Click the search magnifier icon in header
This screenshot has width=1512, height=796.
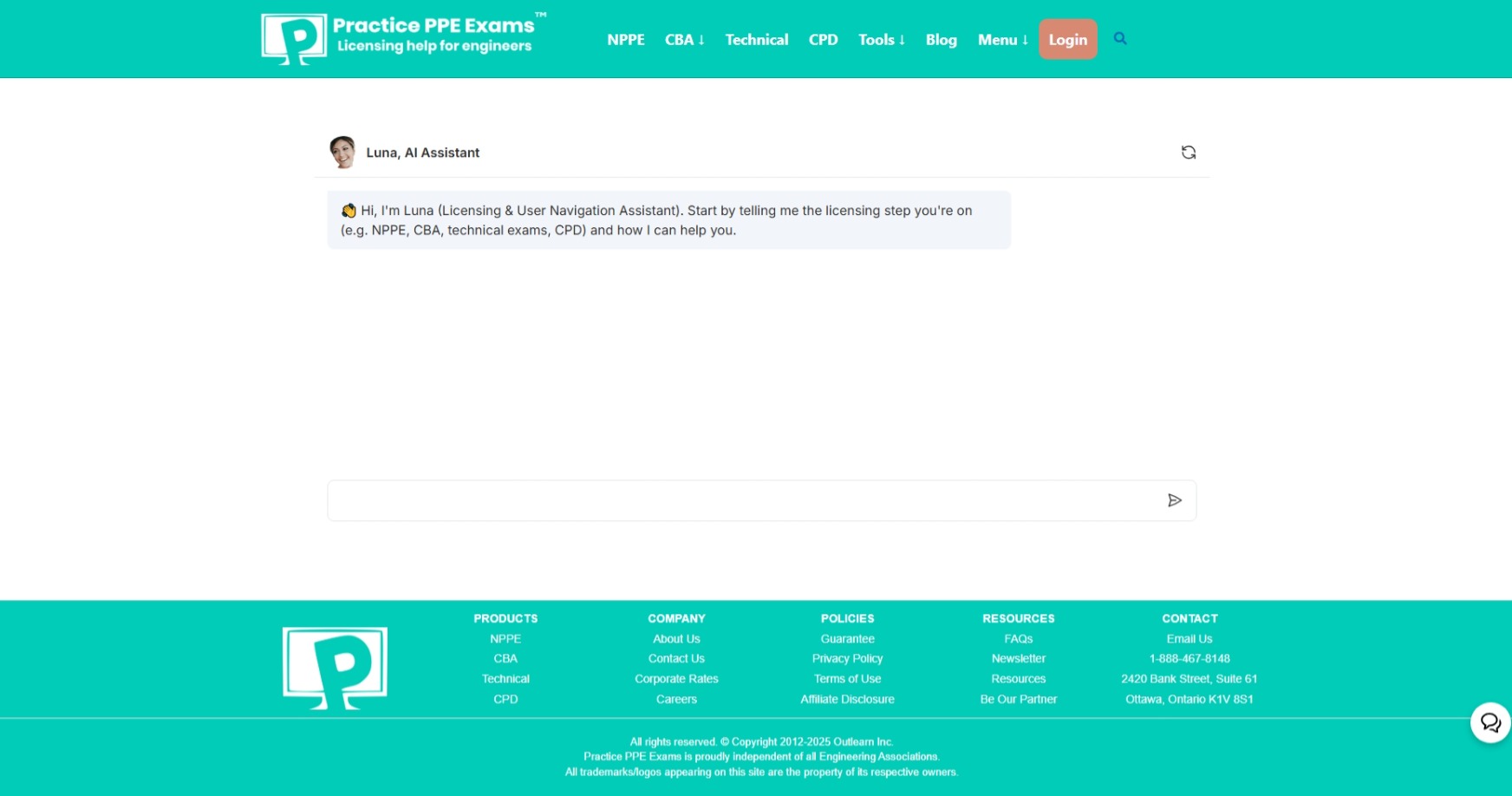(1120, 39)
